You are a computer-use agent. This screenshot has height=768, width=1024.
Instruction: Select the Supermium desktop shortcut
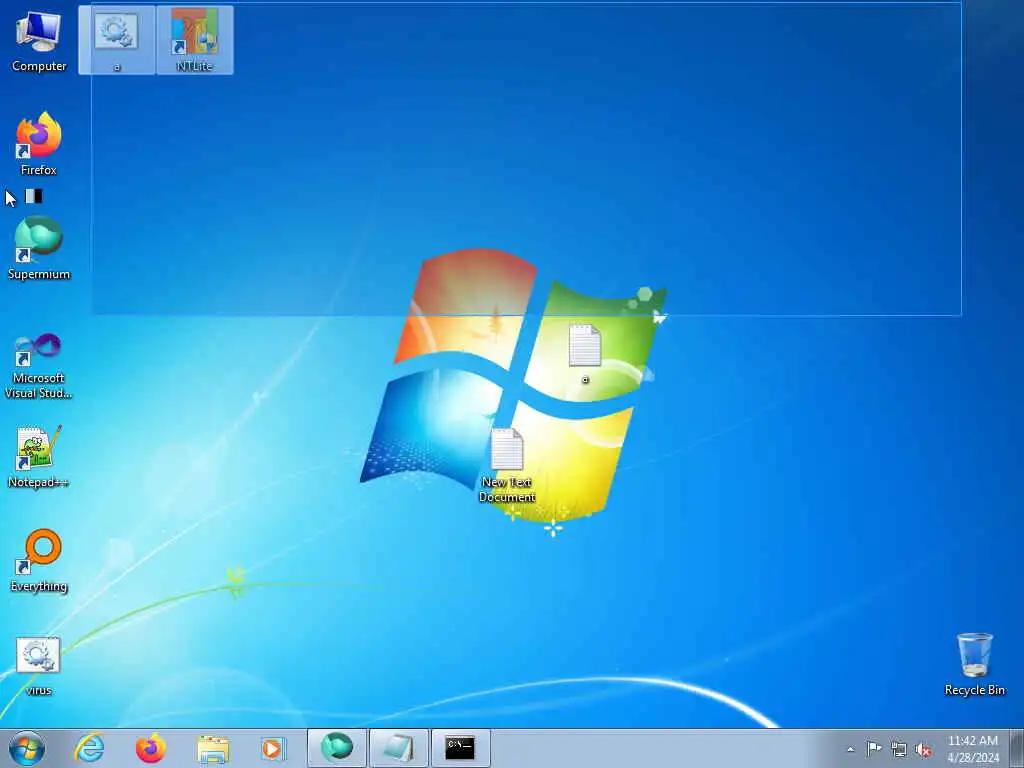pos(39,248)
